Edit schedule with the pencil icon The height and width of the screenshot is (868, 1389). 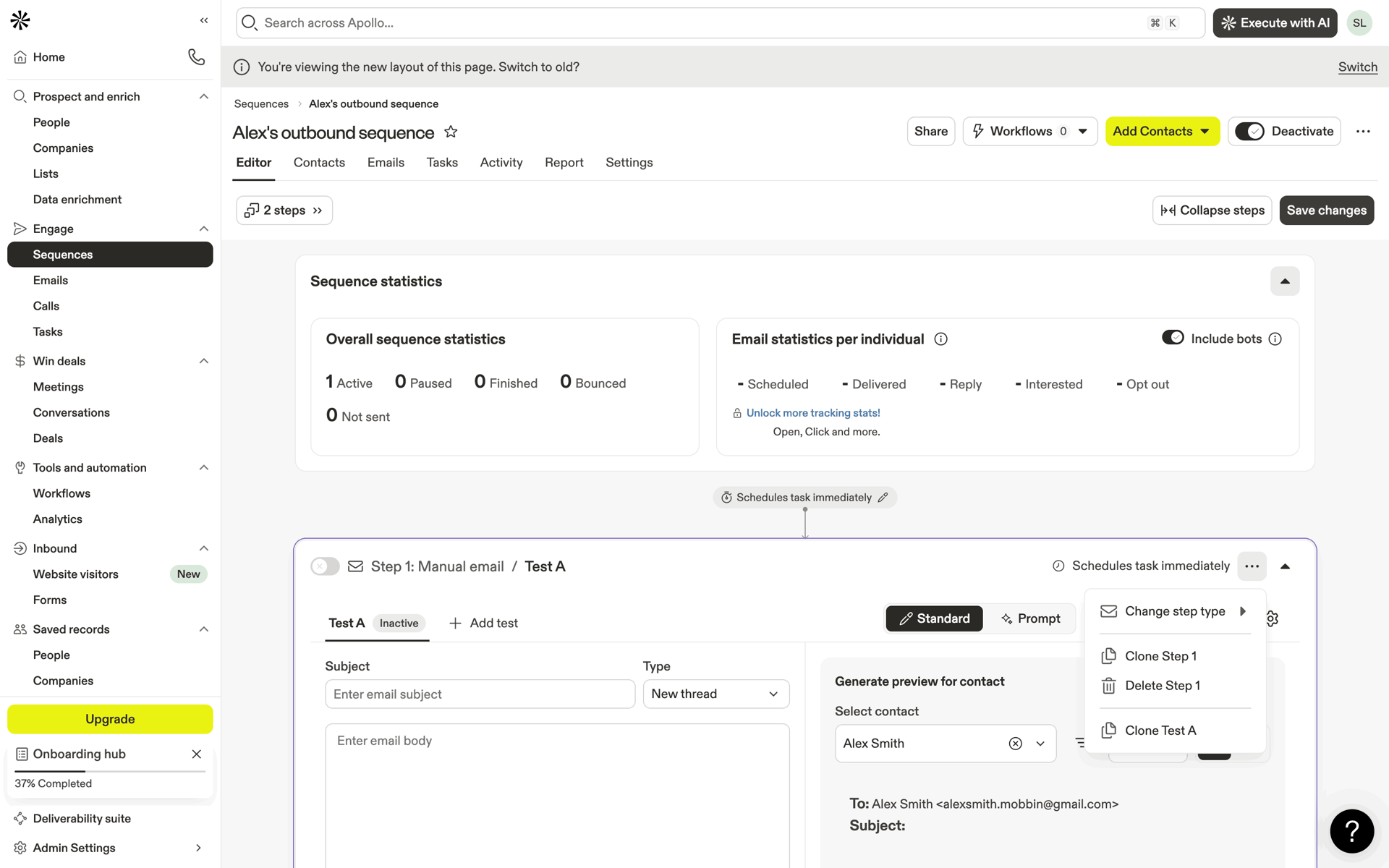click(883, 498)
